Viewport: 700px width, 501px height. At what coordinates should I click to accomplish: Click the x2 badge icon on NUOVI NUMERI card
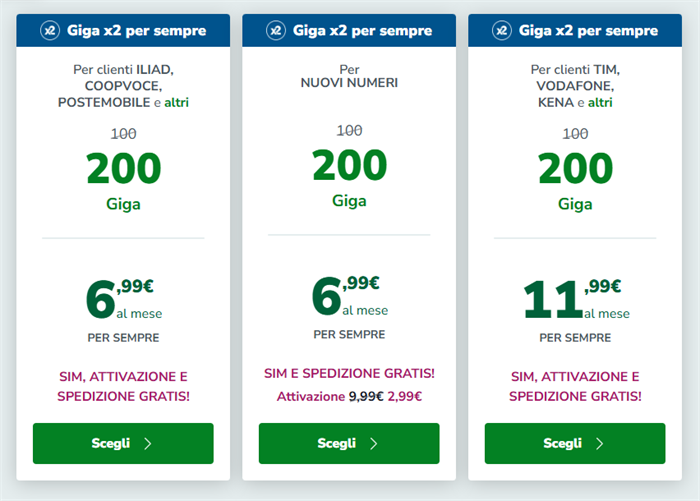click(276, 30)
